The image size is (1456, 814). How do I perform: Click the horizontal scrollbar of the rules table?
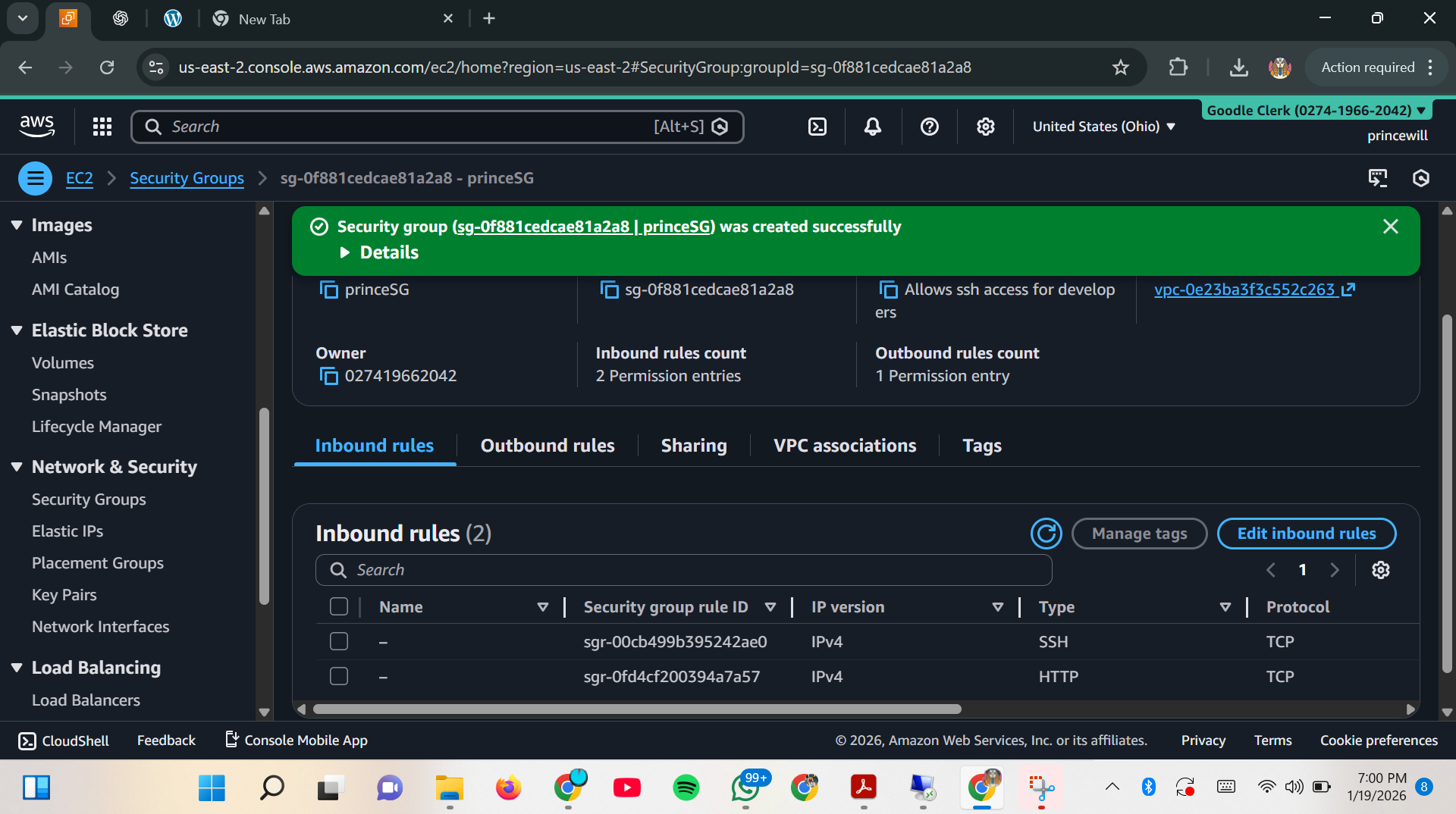click(x=637, y=709)
